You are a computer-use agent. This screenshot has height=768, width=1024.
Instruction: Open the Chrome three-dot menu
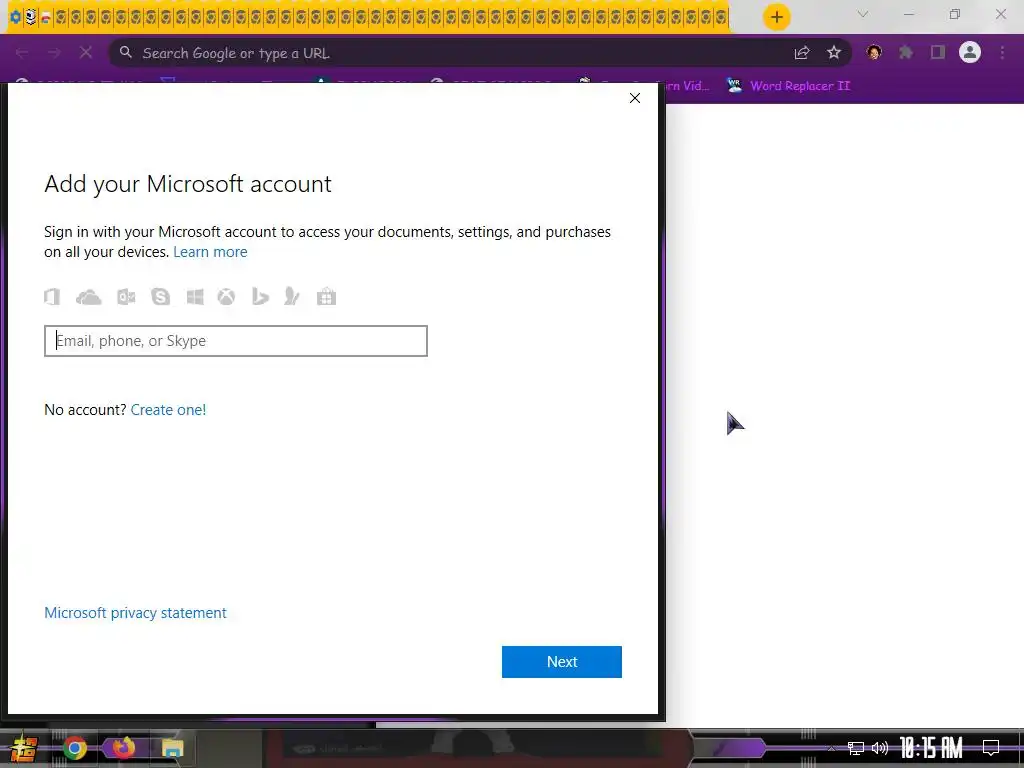(1002, 53)
